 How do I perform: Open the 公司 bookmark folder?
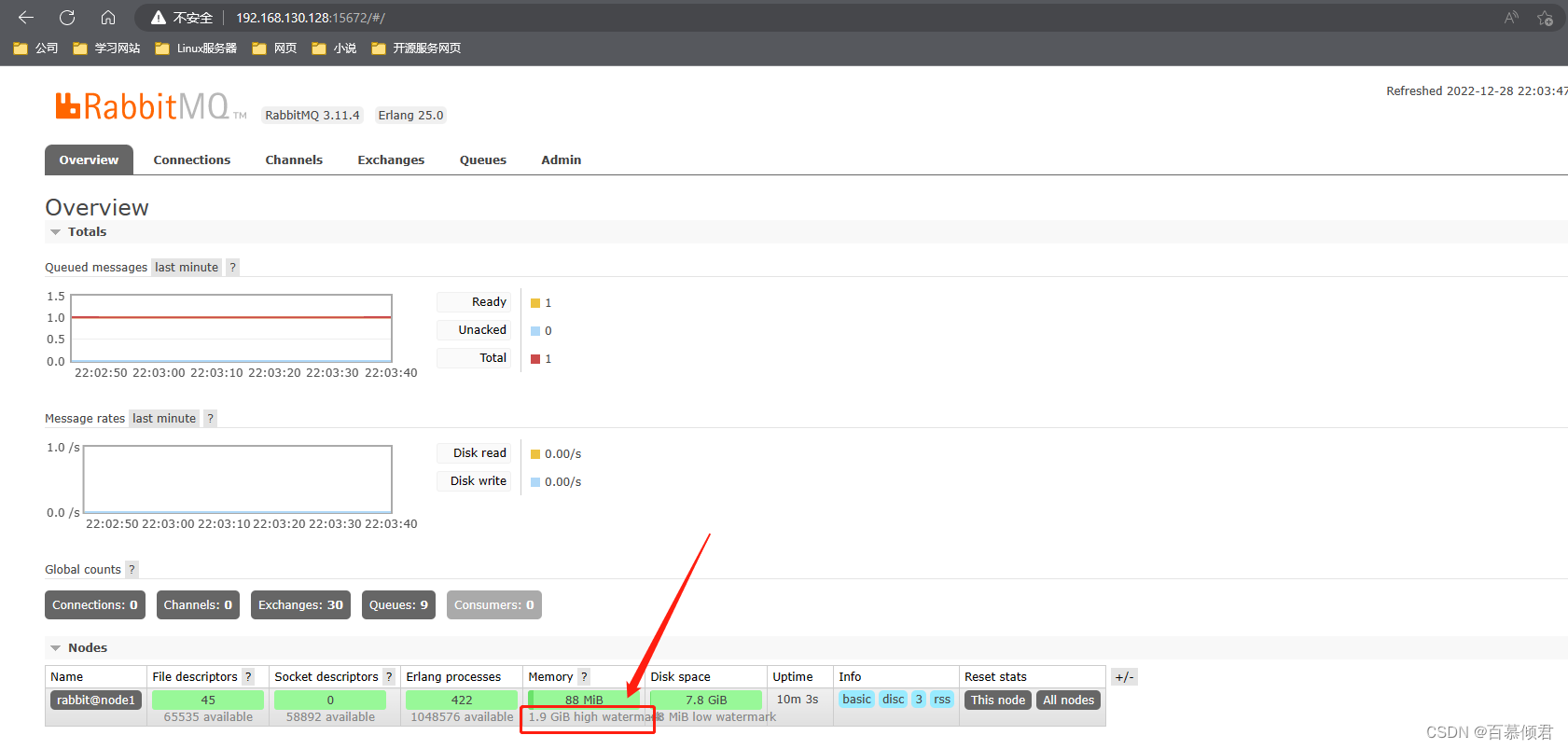click(x=35, y=49)
